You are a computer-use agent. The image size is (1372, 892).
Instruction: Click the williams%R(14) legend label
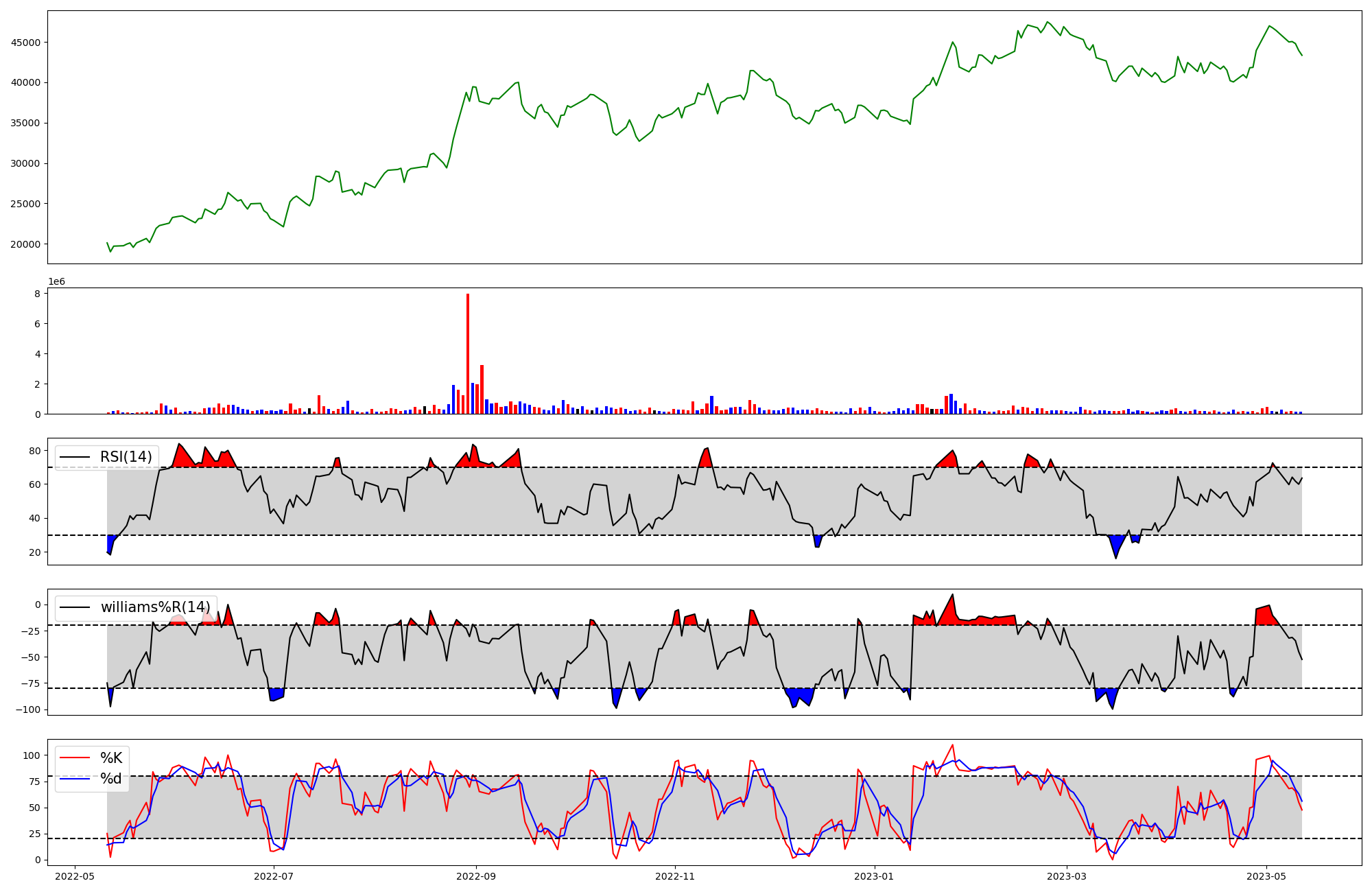(x=155, y=607)
